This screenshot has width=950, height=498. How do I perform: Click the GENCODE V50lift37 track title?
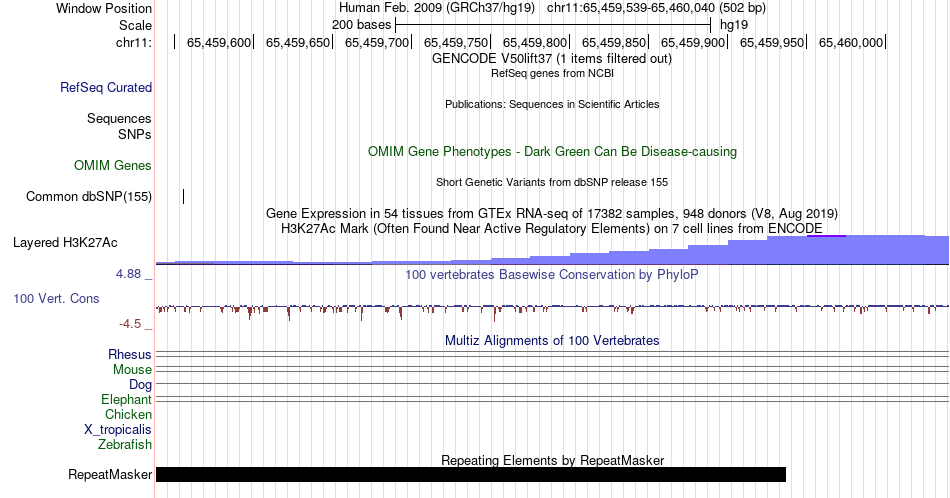point(552,59)
